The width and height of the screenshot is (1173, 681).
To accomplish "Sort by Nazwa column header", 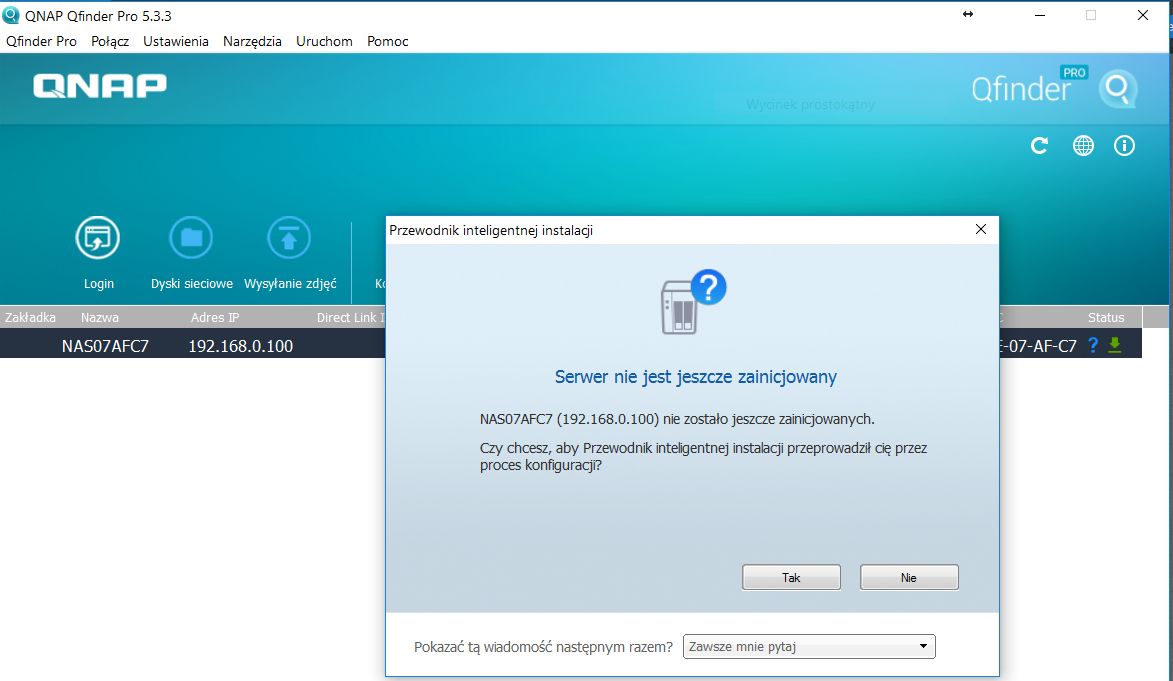I will (x=99, y=317).
